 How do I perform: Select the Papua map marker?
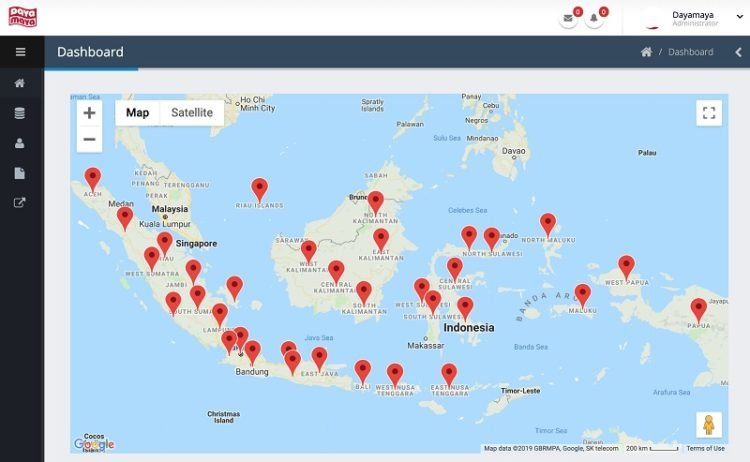coord(698,312)
